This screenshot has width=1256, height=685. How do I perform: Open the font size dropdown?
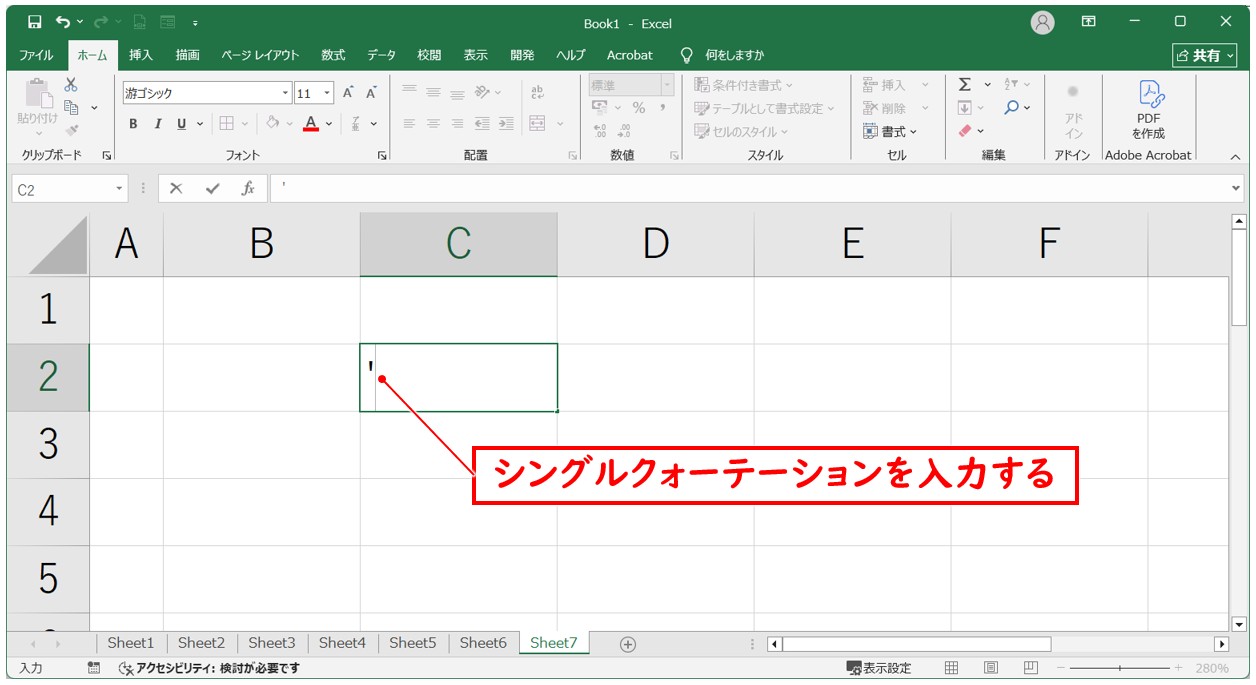328,93
